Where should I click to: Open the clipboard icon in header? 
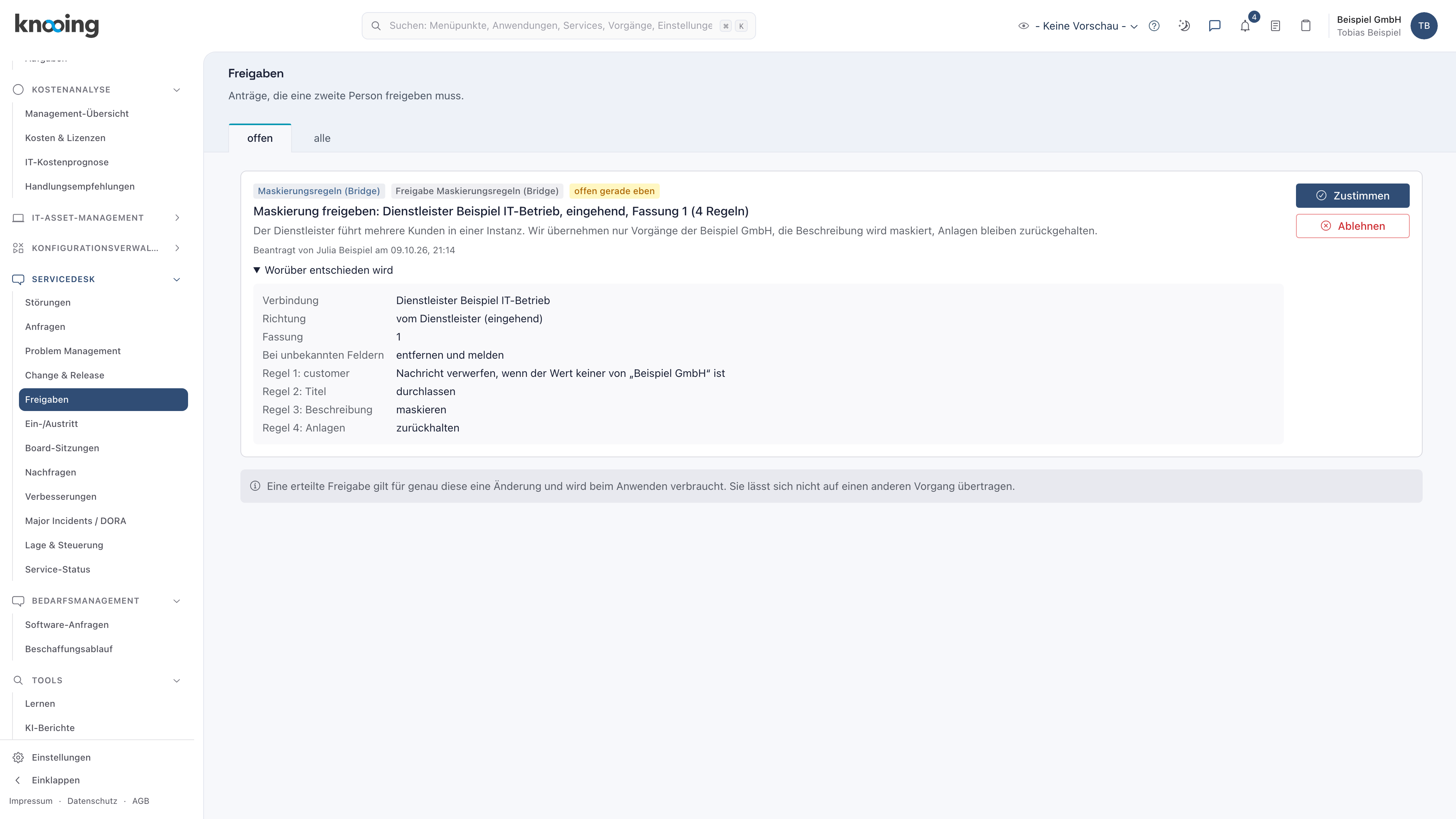pyautogui.click(x=1305, y=26)
